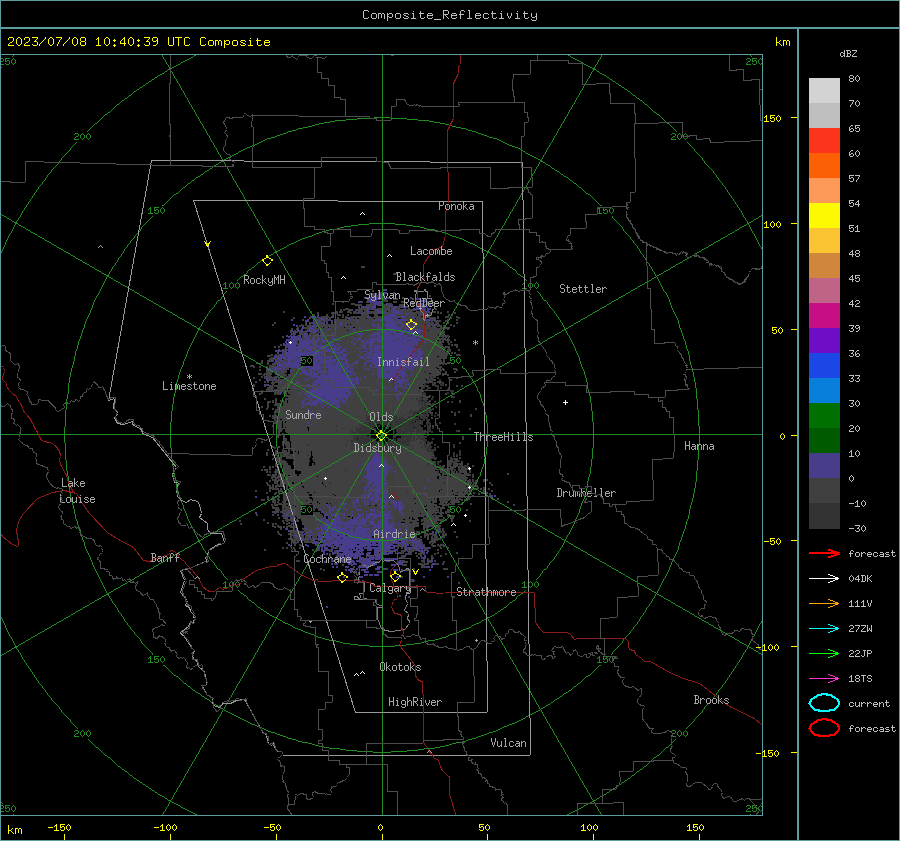Image resolution: width=900 pixels, height=841 pixels.
Task: Select the yellow diamond marker below RedDeer
Action: pyautogui.click(x=411, y=325)
